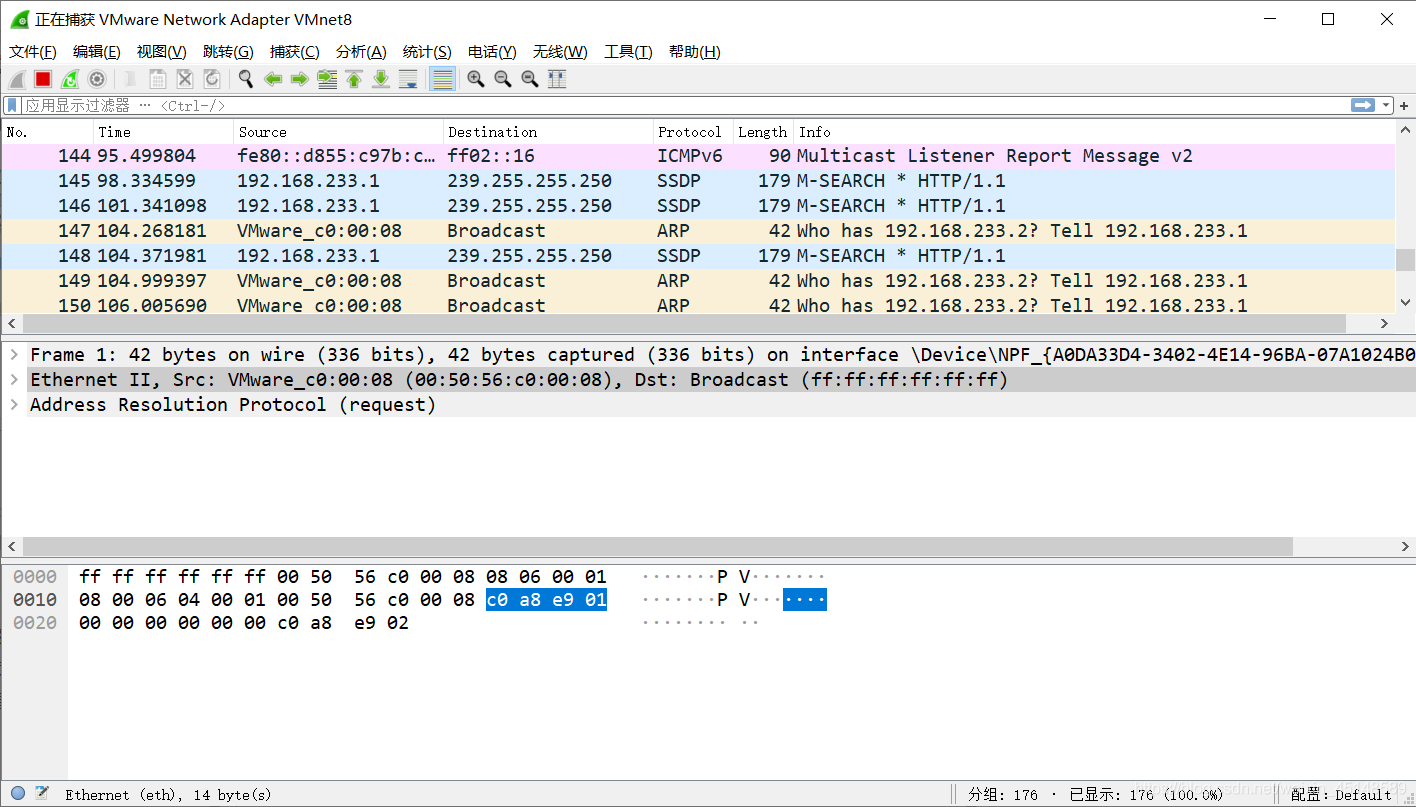Stop the running packet capture
This screenshot has height=807, width=1416.
pos(43,79)
